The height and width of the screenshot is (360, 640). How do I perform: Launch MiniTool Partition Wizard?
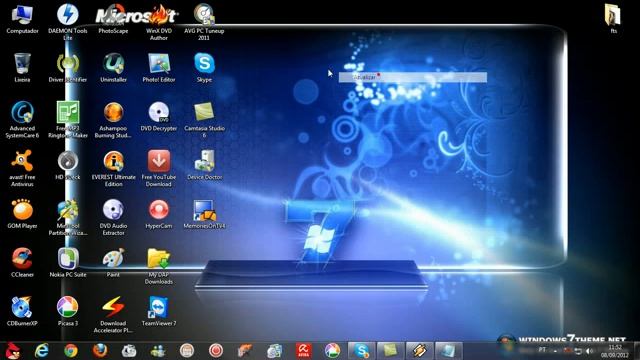pos(68,217)
